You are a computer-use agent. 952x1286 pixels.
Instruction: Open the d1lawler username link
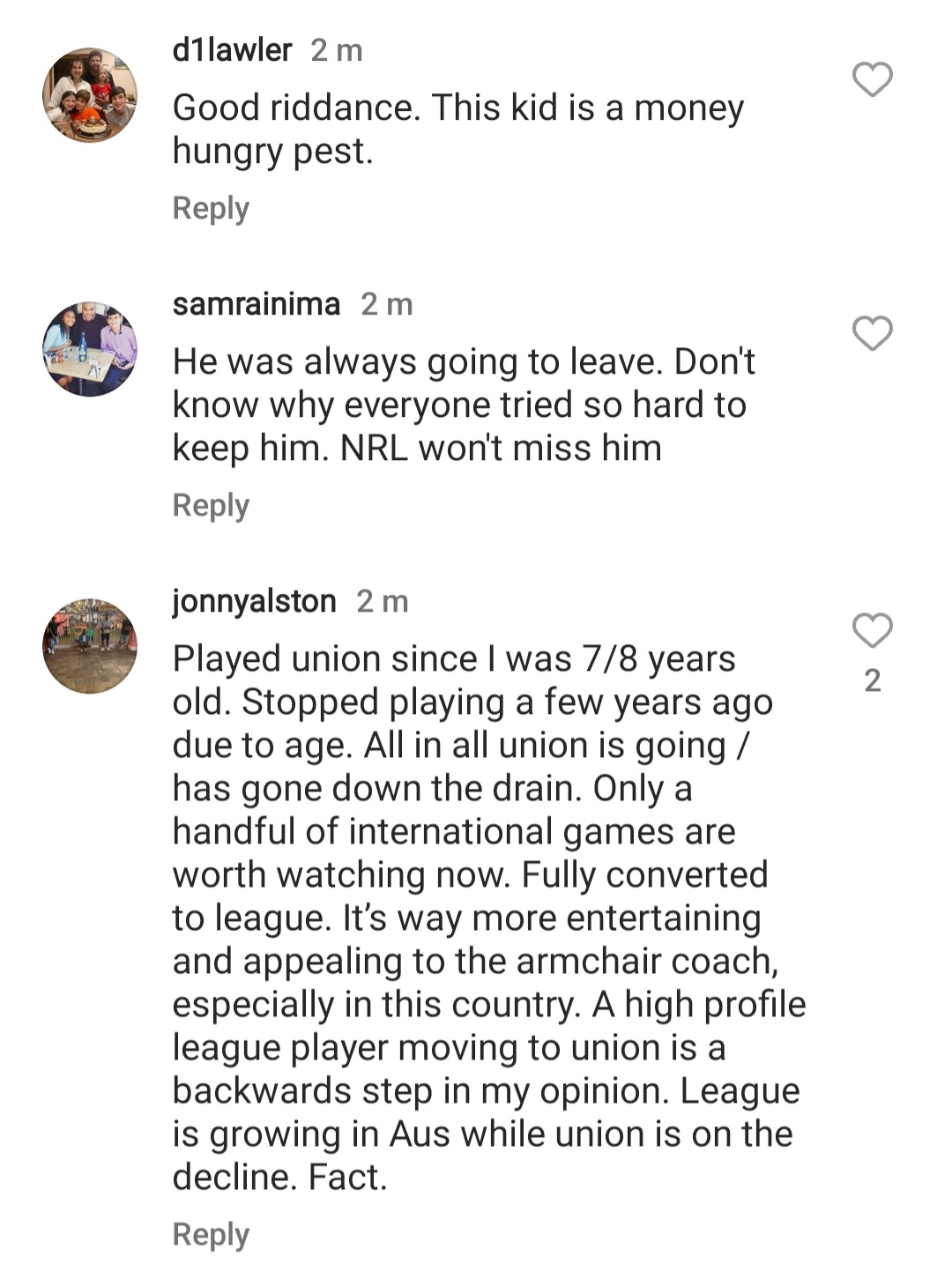[232, 50]
